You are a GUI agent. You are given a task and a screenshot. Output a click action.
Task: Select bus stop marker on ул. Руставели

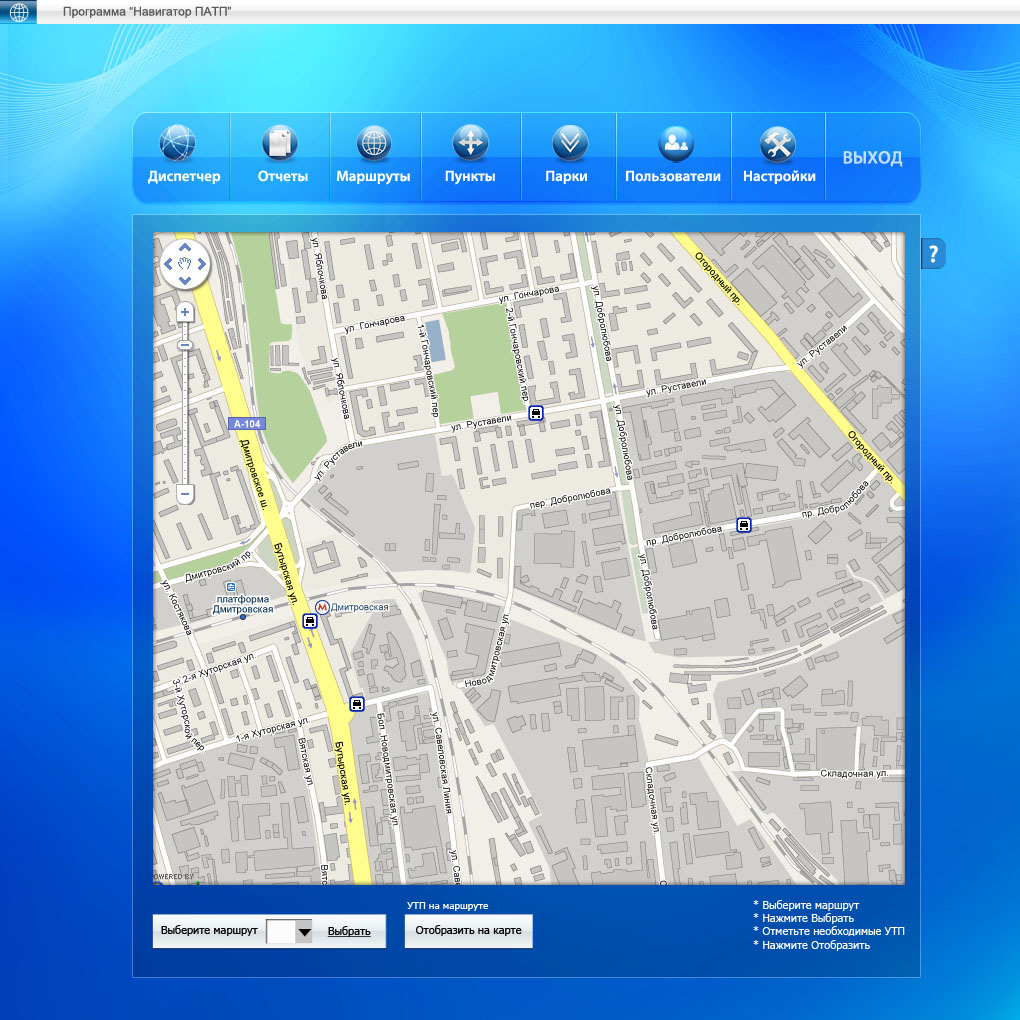(536, 412)
